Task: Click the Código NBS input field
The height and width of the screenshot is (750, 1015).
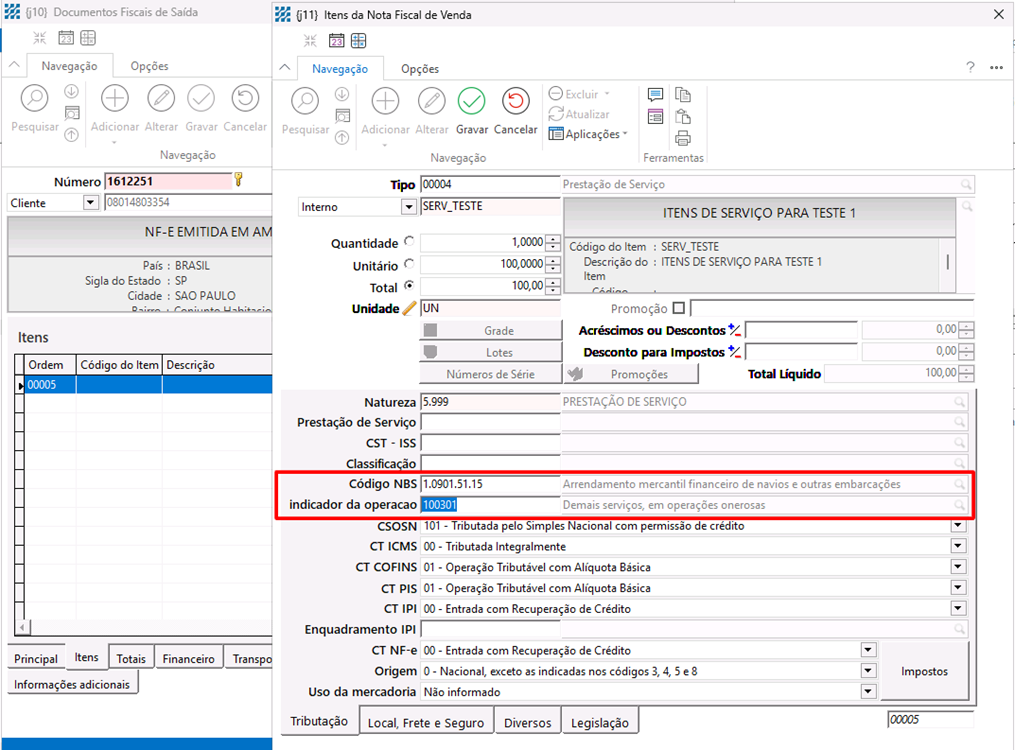Action: [x=490, y=484]
